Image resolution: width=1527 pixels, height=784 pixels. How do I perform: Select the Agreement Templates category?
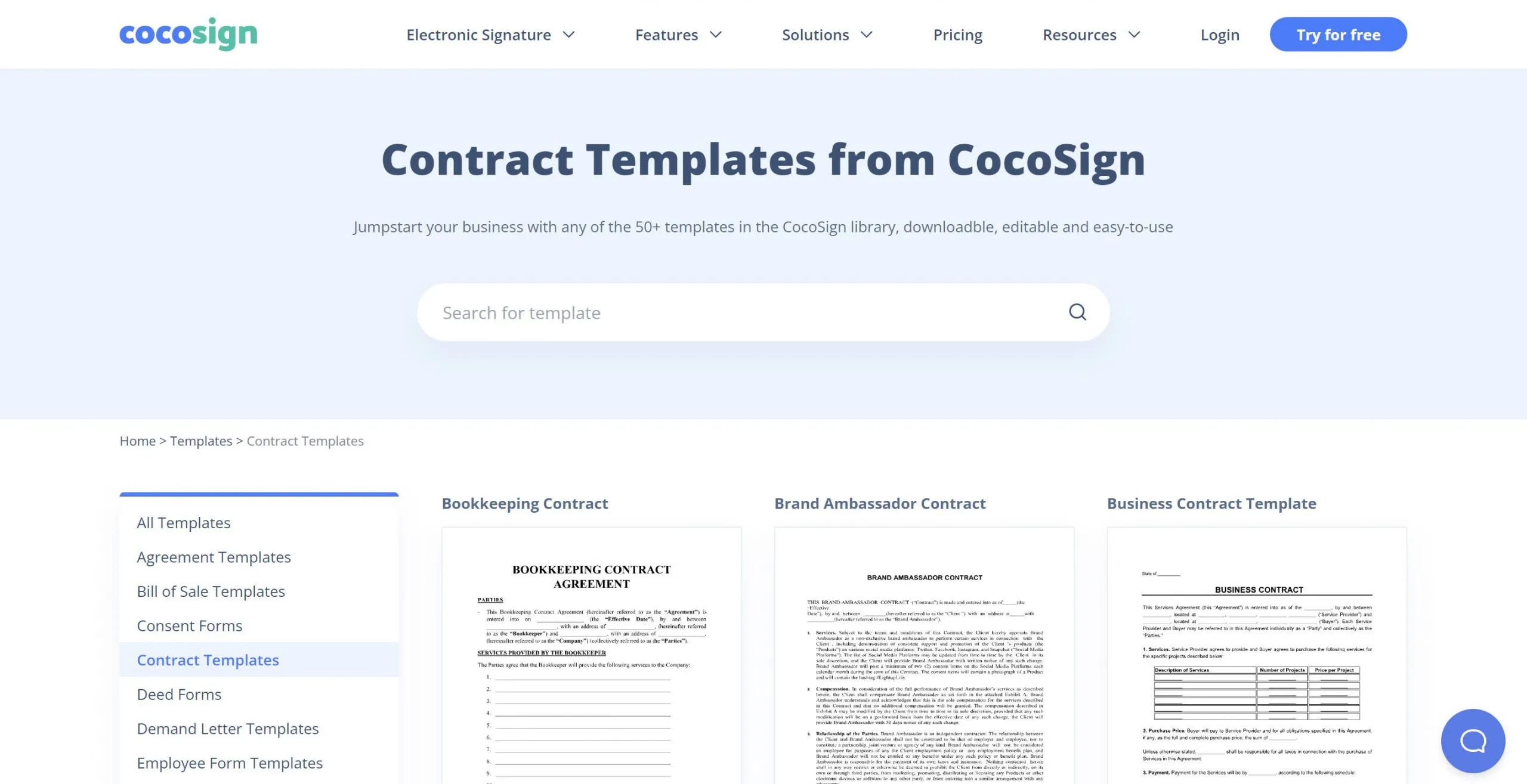(213, 556)
